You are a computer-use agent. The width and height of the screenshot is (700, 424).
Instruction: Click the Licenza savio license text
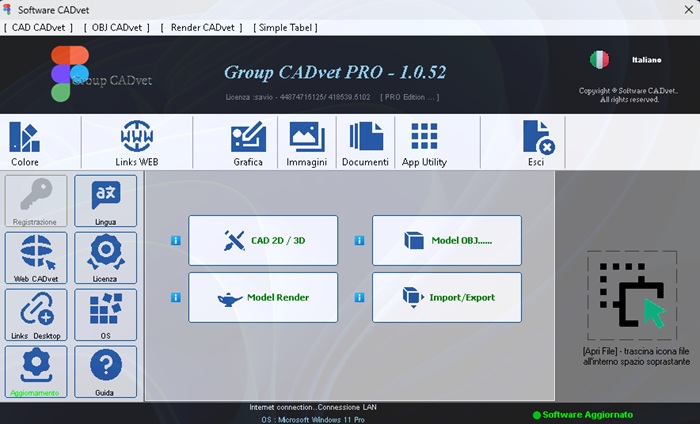(x=298, y=97)
